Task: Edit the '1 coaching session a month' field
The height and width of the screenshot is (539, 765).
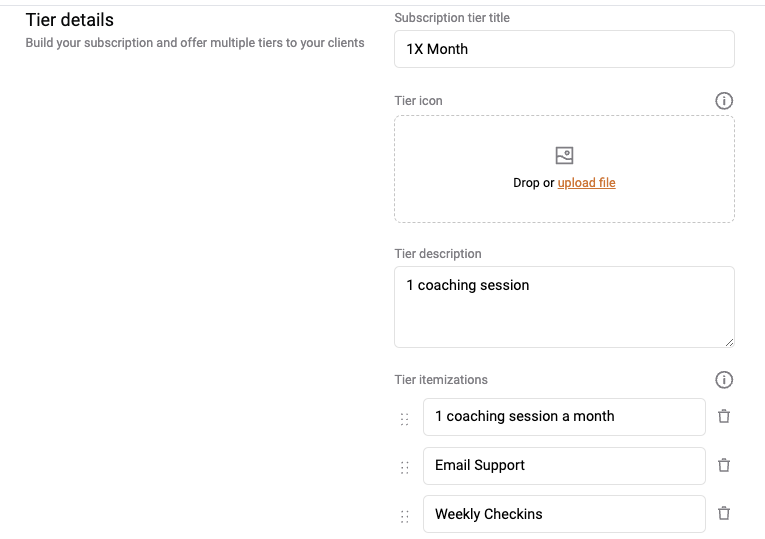Action: 564,417
